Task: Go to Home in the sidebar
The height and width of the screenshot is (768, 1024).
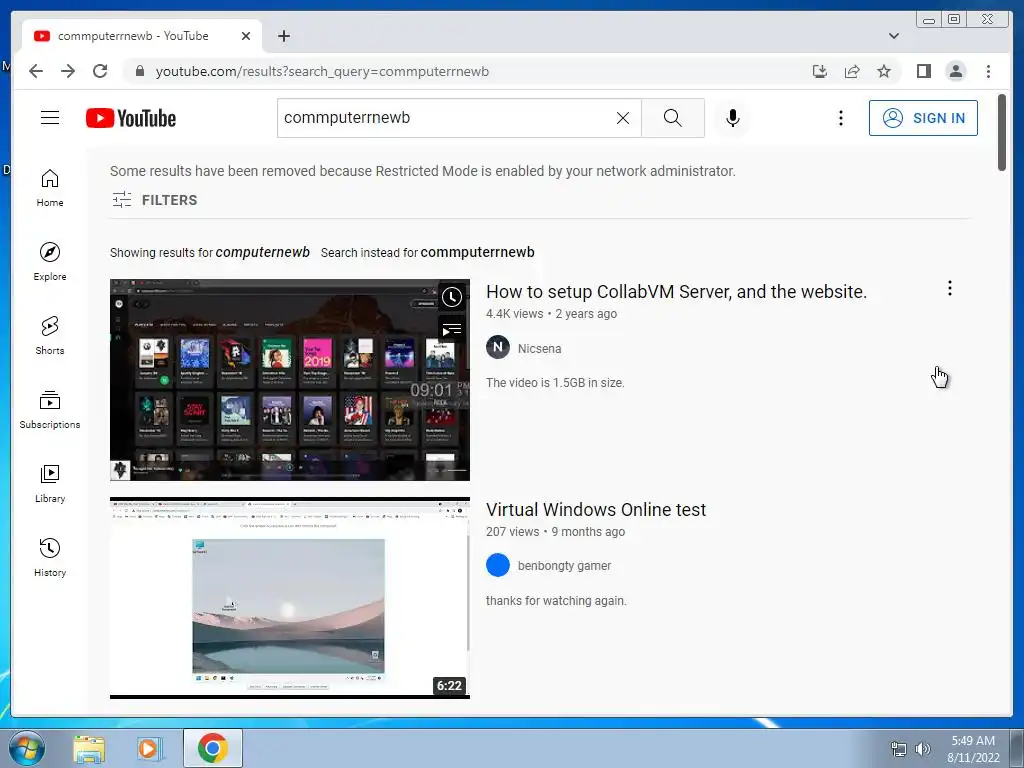Action: pyautogui.click(x=50, y=188)
